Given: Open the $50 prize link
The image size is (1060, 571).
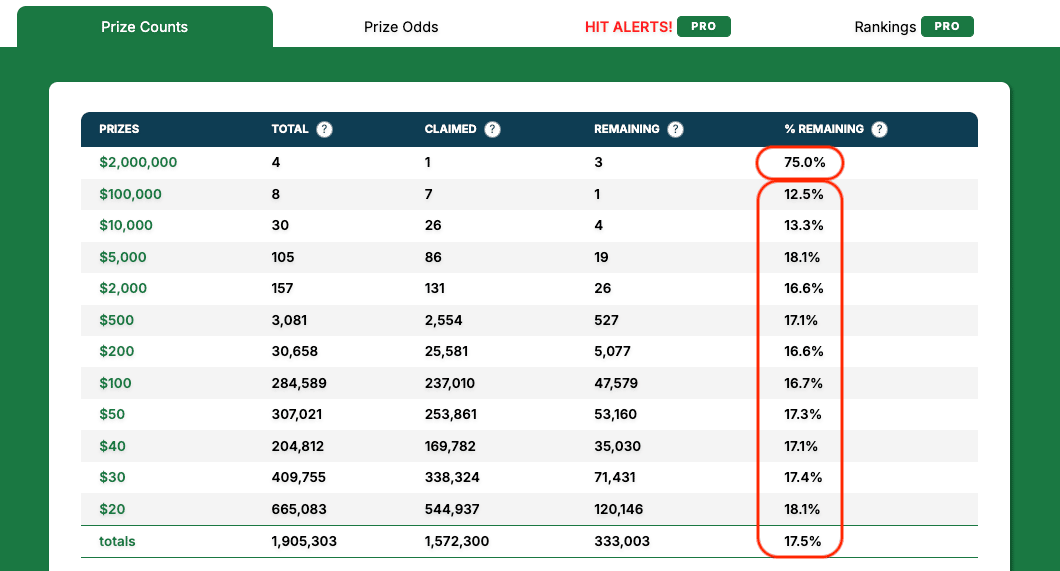Looking at the screenshot, I should pyautogui.click(x=112, y=414).
